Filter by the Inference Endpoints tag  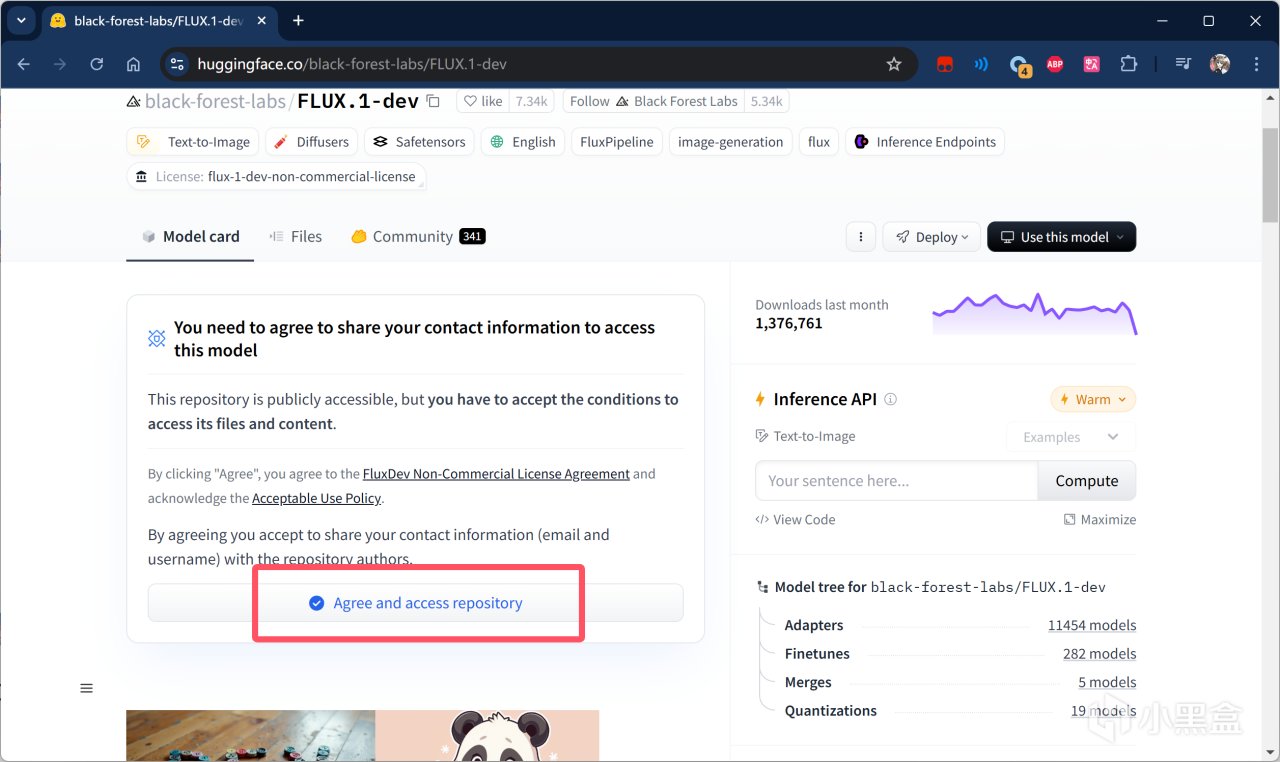(925, 142)
